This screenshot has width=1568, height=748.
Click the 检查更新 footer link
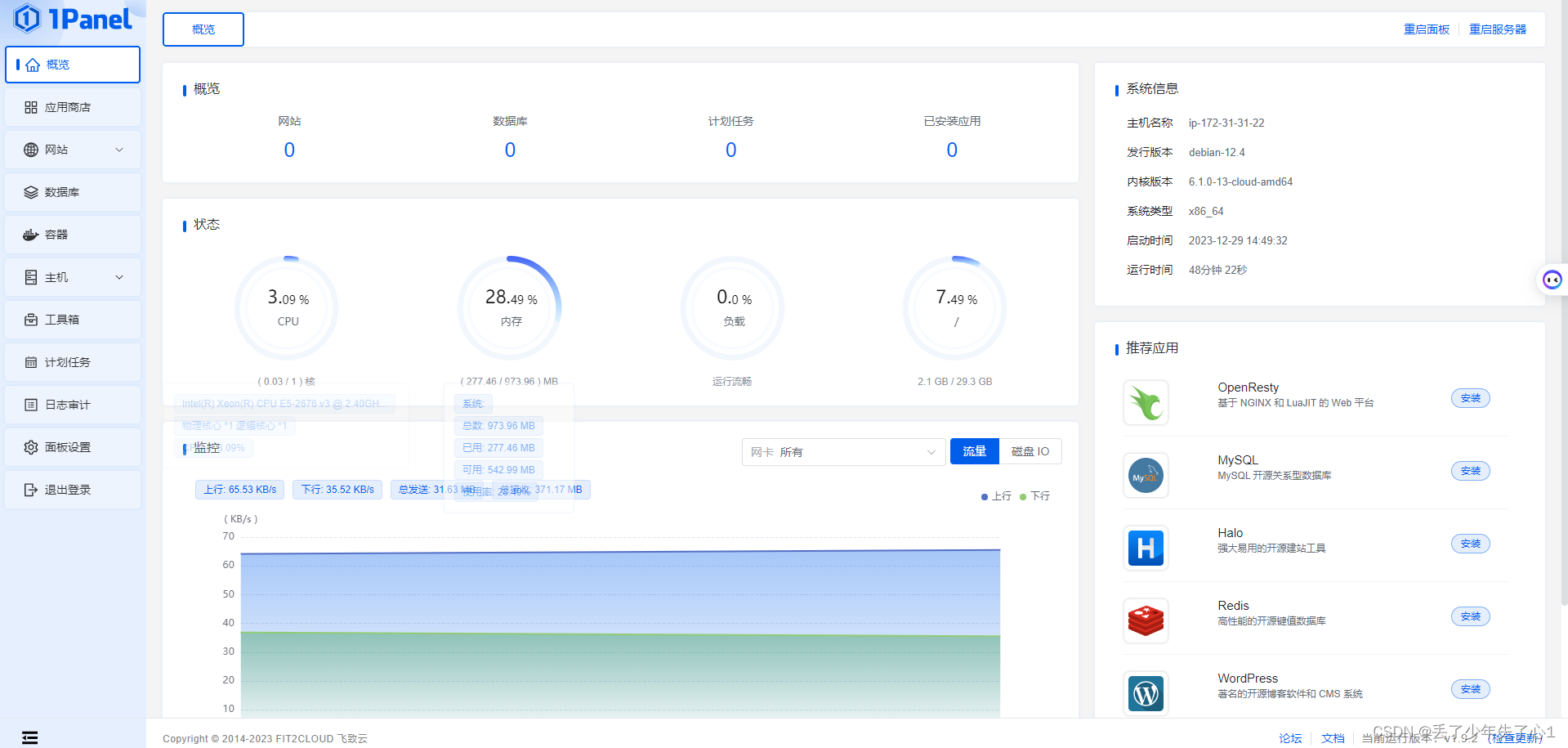[1515, 739]
